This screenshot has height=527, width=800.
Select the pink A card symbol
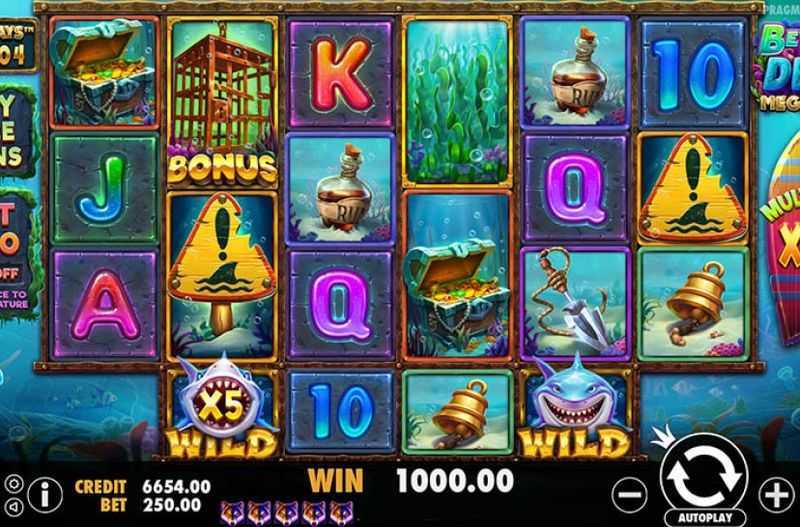point(105,305)
